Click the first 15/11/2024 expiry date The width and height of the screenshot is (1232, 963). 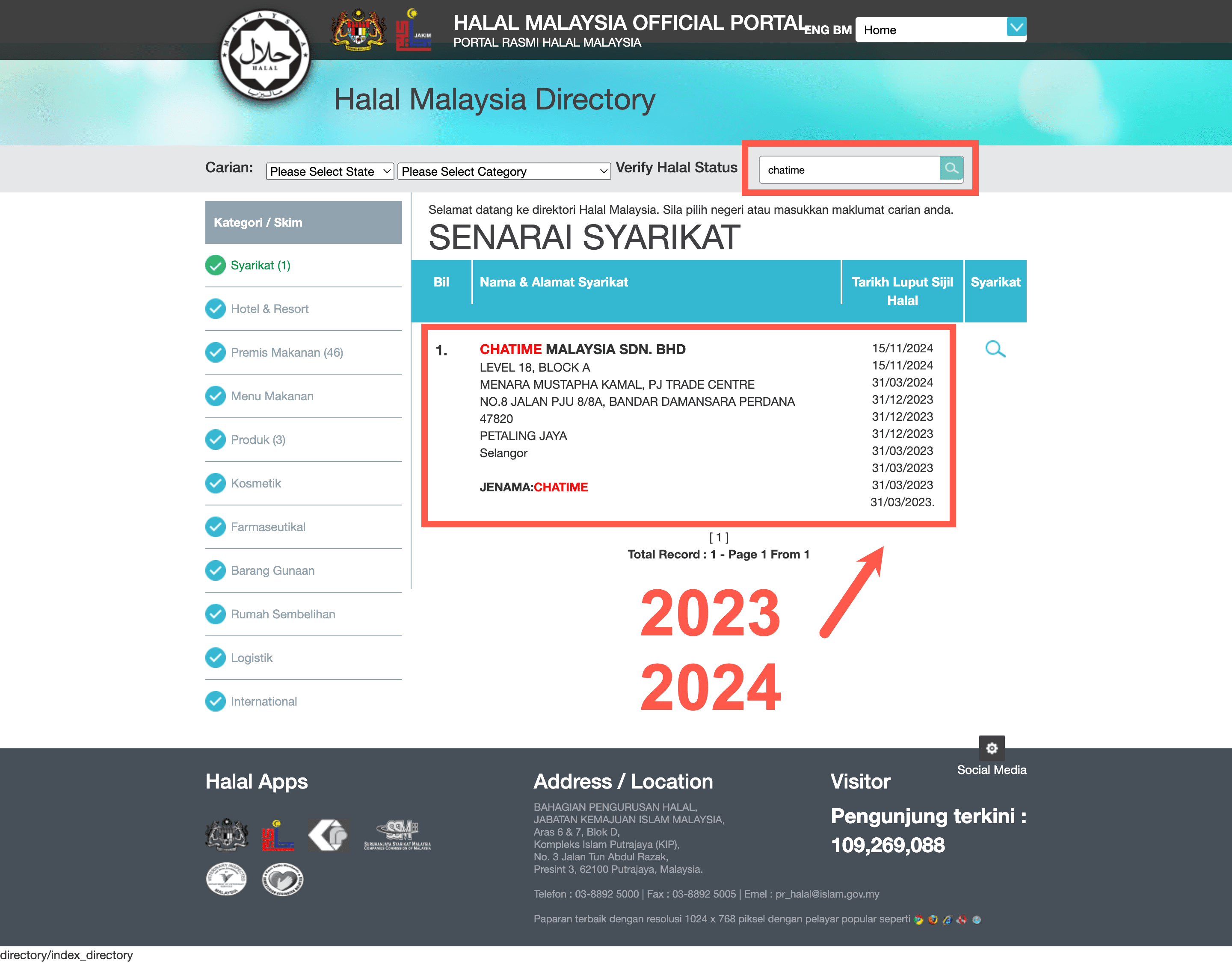(x=902, y=349)
